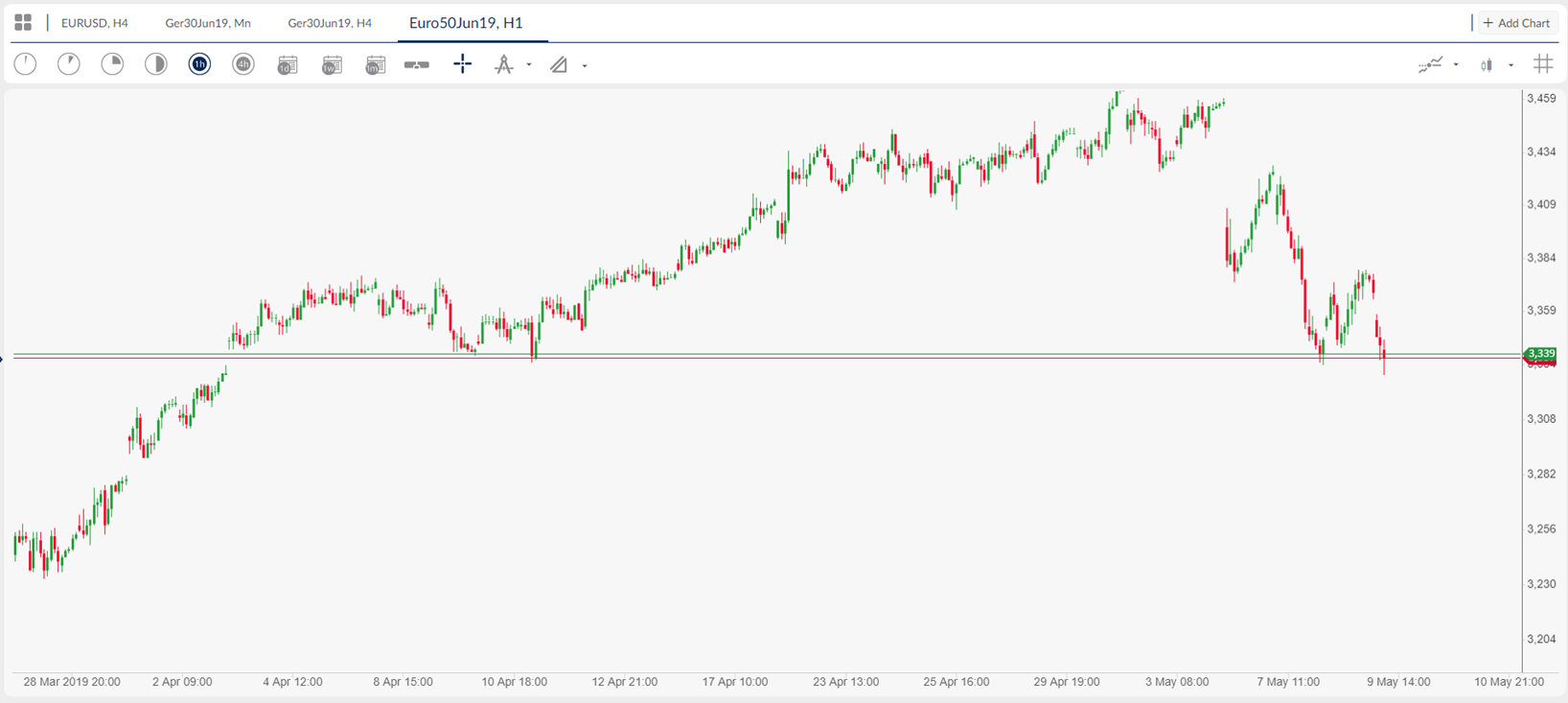Click the 3 May 08:00 time label

pos(1177,682)
